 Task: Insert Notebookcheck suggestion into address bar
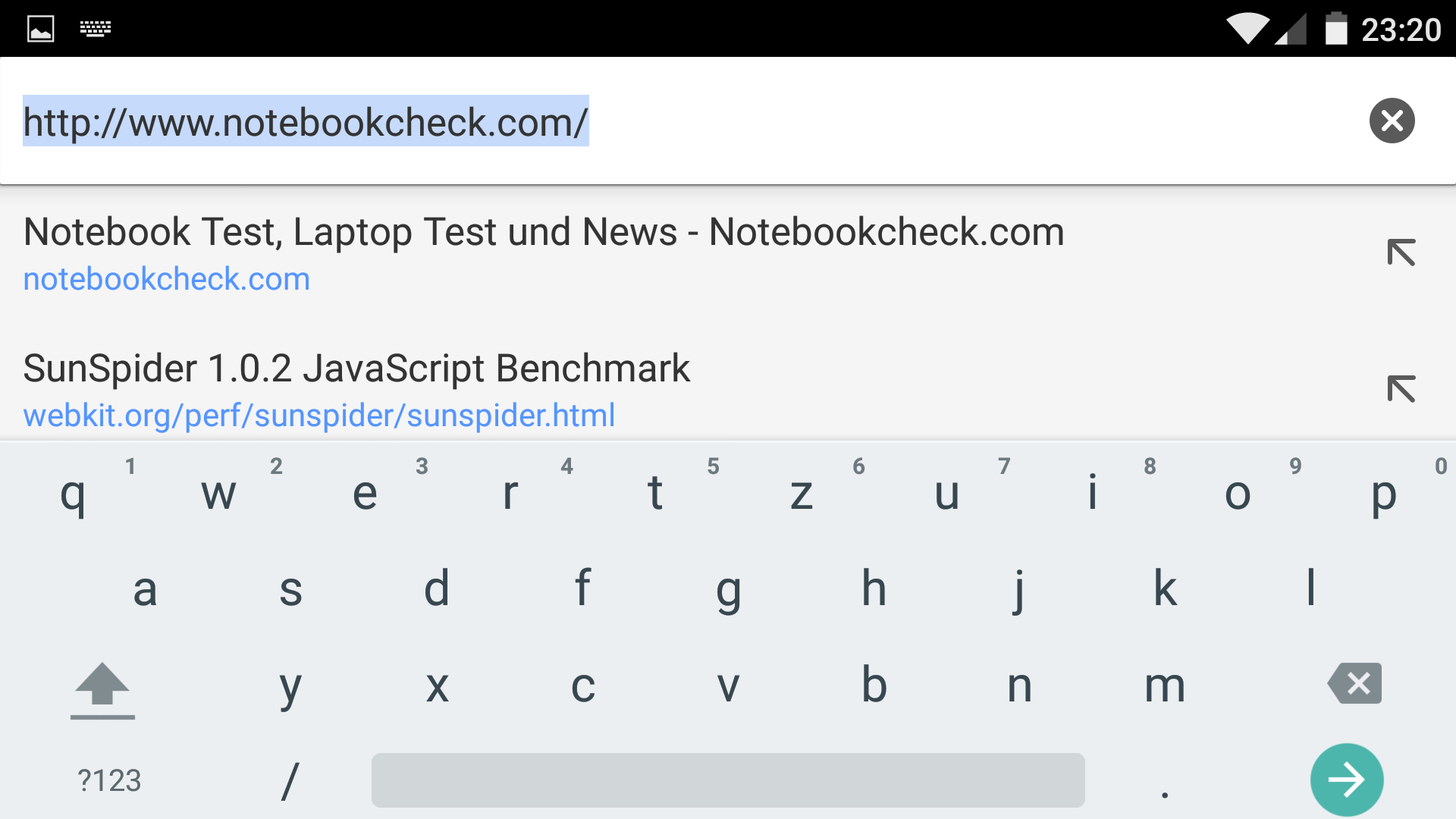(1401, 253)
